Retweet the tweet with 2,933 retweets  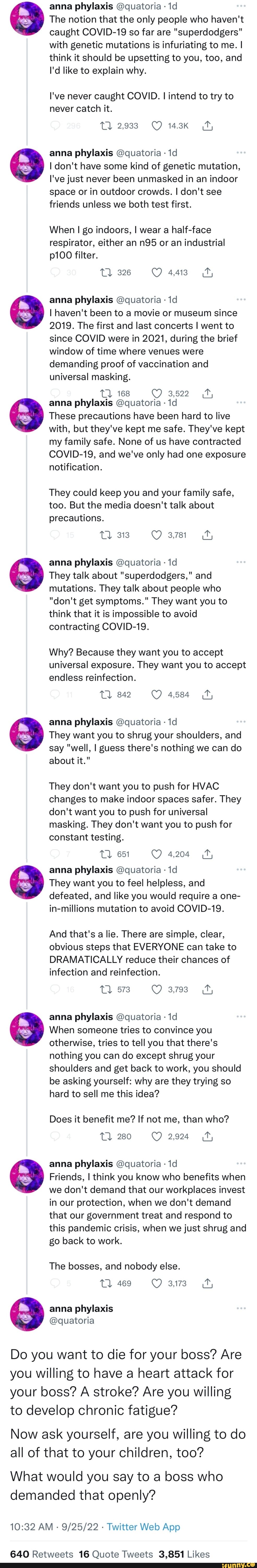click(105, 126)
